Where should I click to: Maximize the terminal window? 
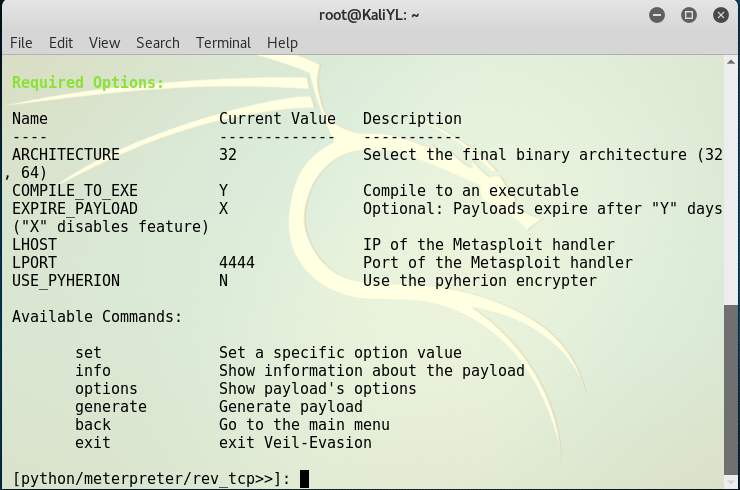coord(689,16)
